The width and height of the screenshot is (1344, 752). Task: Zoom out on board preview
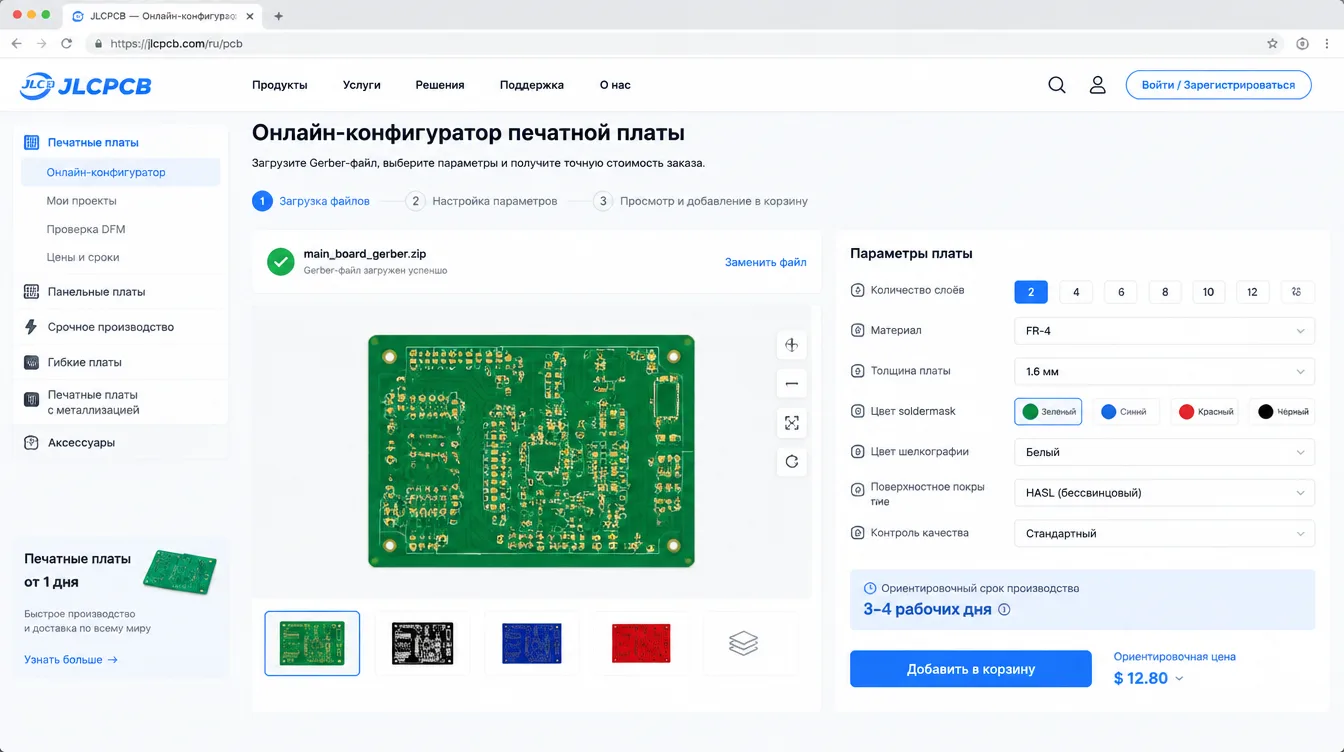792,384
